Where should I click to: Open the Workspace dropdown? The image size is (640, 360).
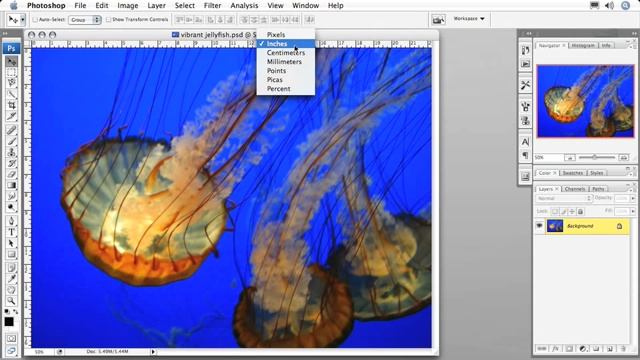[469, 19]
